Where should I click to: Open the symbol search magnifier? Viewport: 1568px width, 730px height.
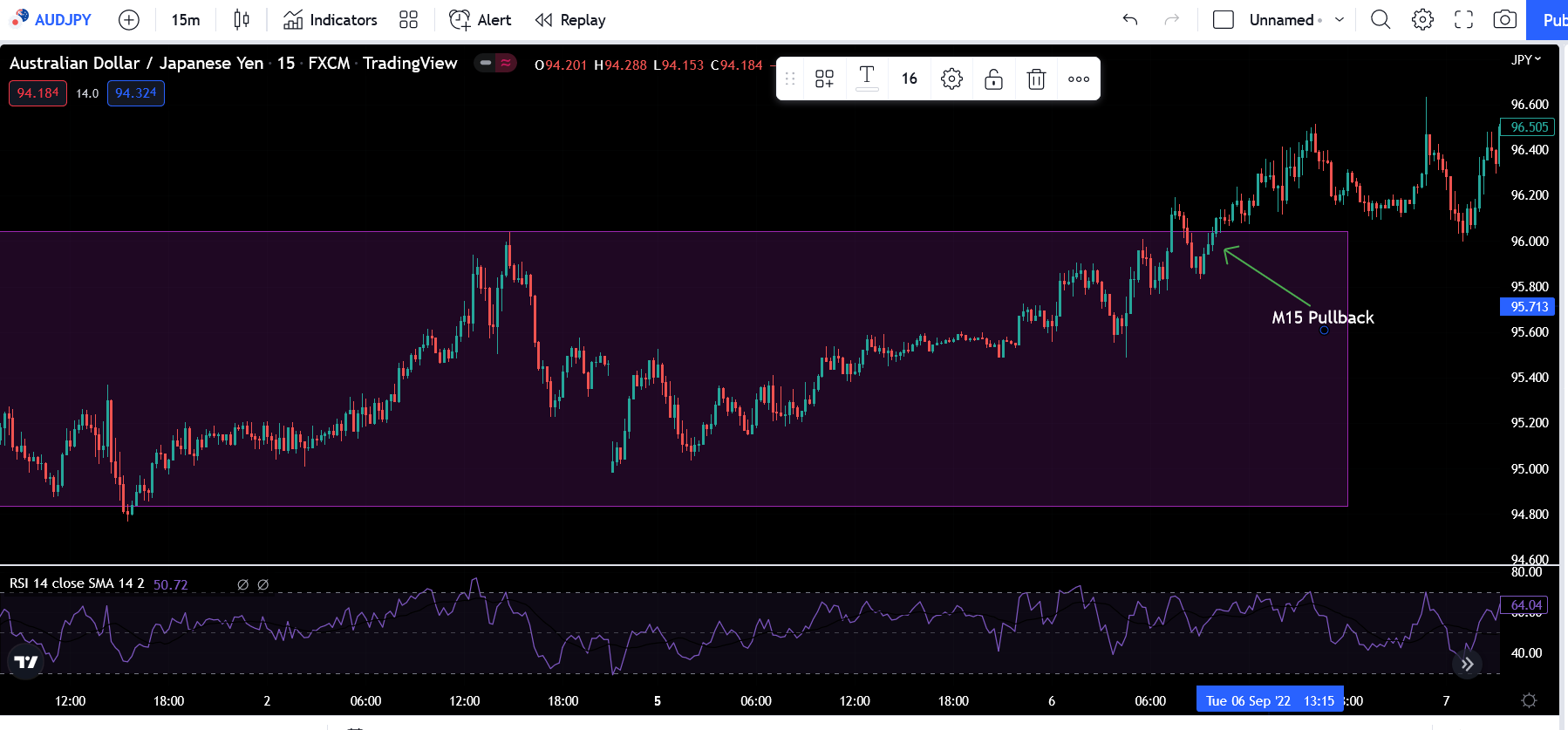point(1380,20)
